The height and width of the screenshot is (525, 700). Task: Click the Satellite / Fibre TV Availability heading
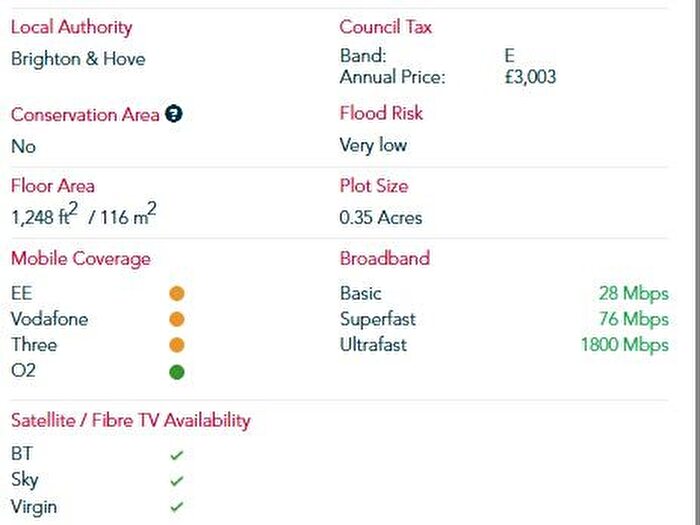[x=131, y=420]
